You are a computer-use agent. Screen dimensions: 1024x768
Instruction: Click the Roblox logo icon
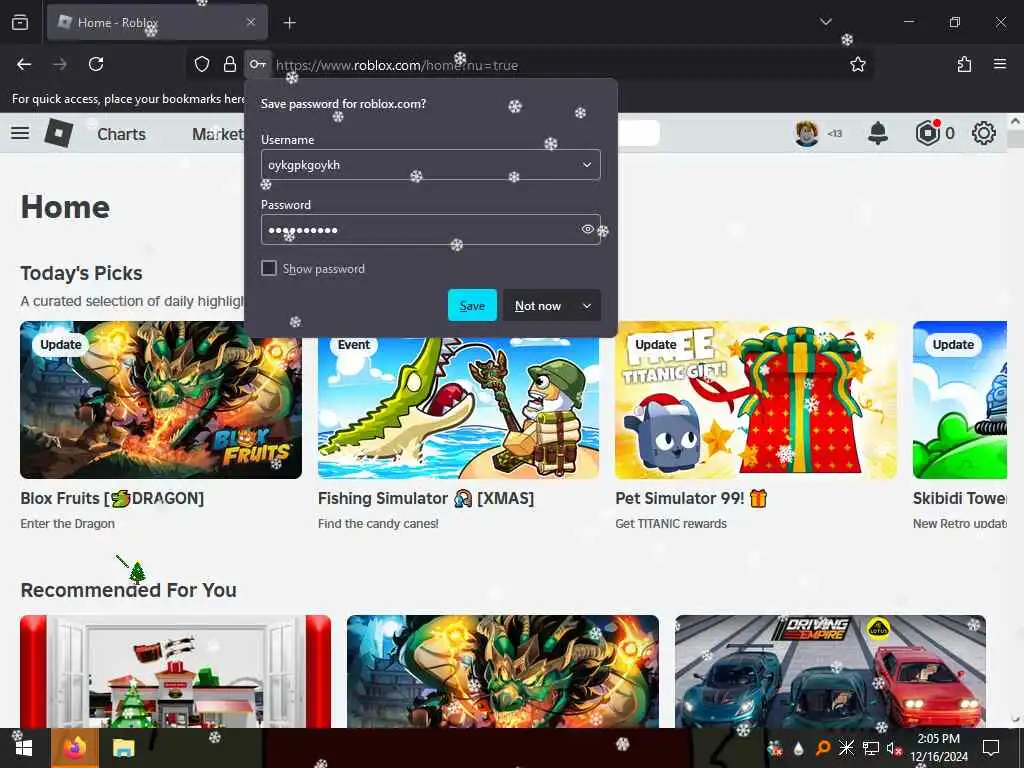click(59, 133)
